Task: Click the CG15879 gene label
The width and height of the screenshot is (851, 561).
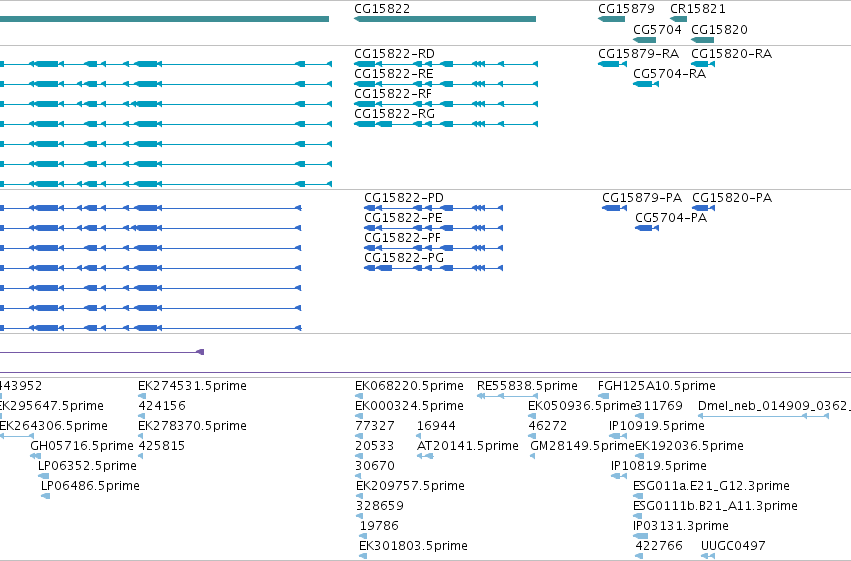Action: (x=626, y=9)
